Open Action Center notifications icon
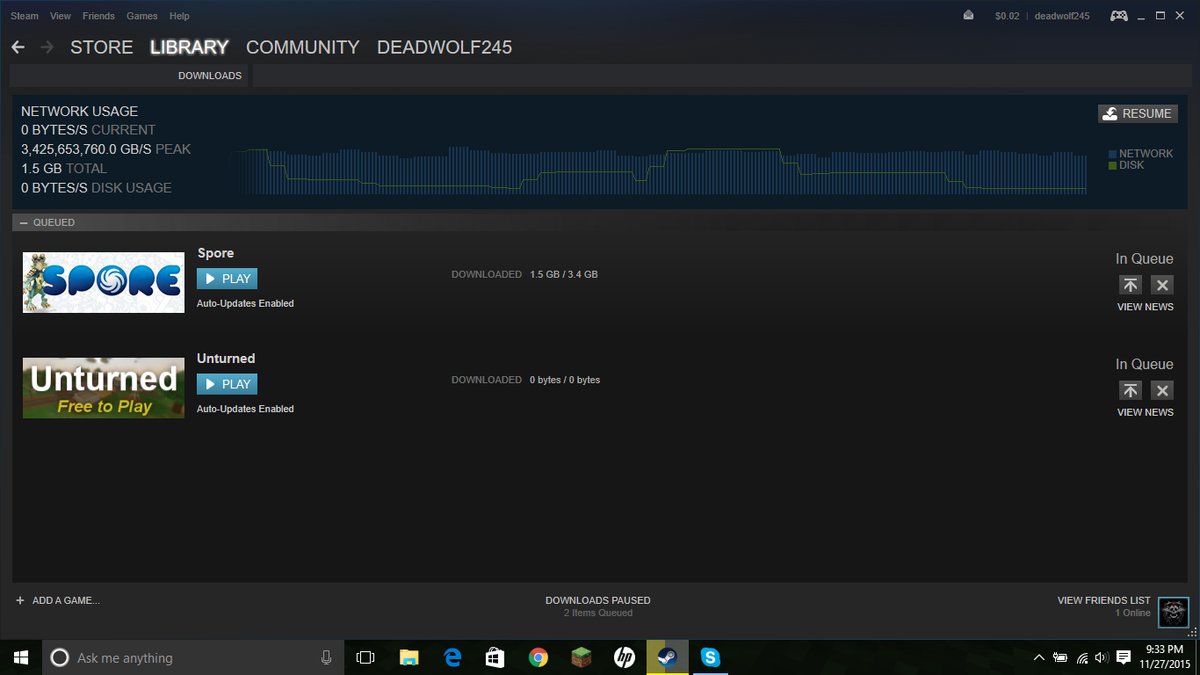 point(1123,657)
